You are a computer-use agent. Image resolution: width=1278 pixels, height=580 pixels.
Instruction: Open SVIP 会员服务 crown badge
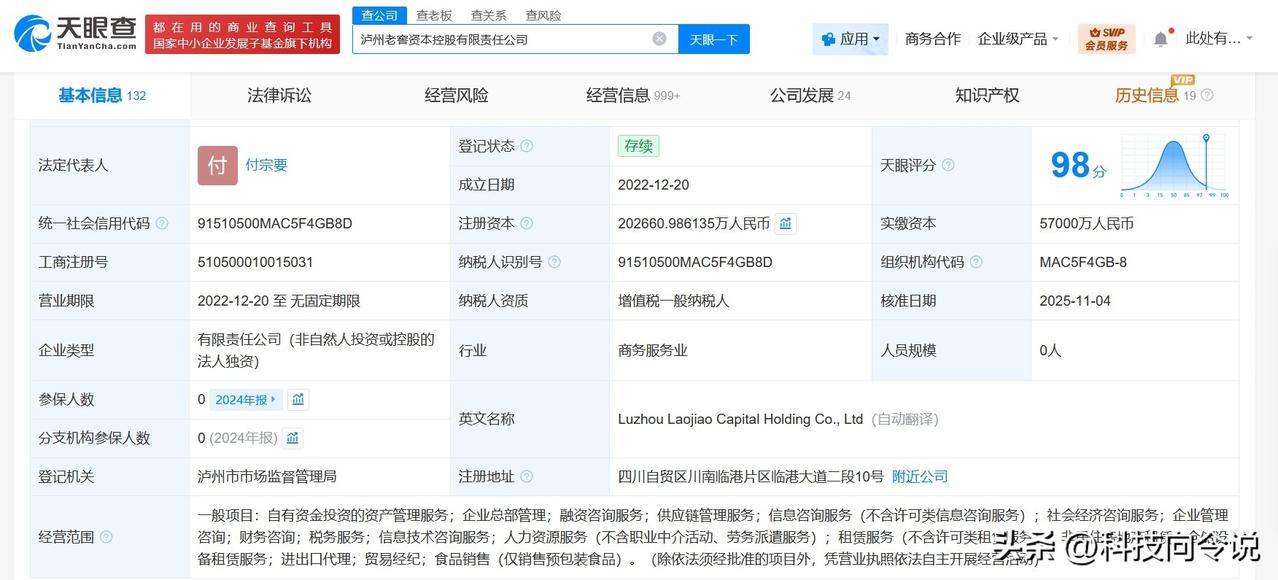coord(1106,37)
